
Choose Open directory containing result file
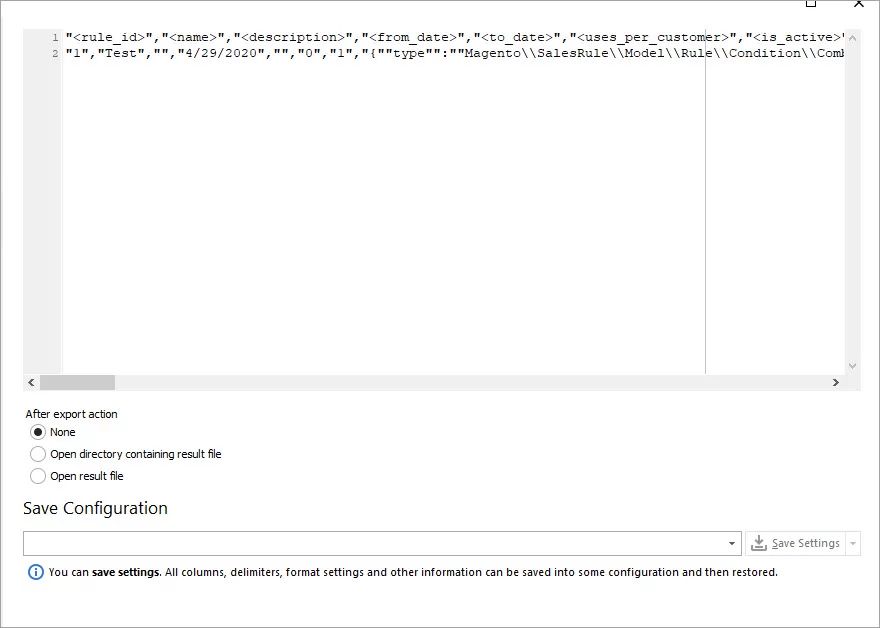pyautogui.click(x=38, y=454)
